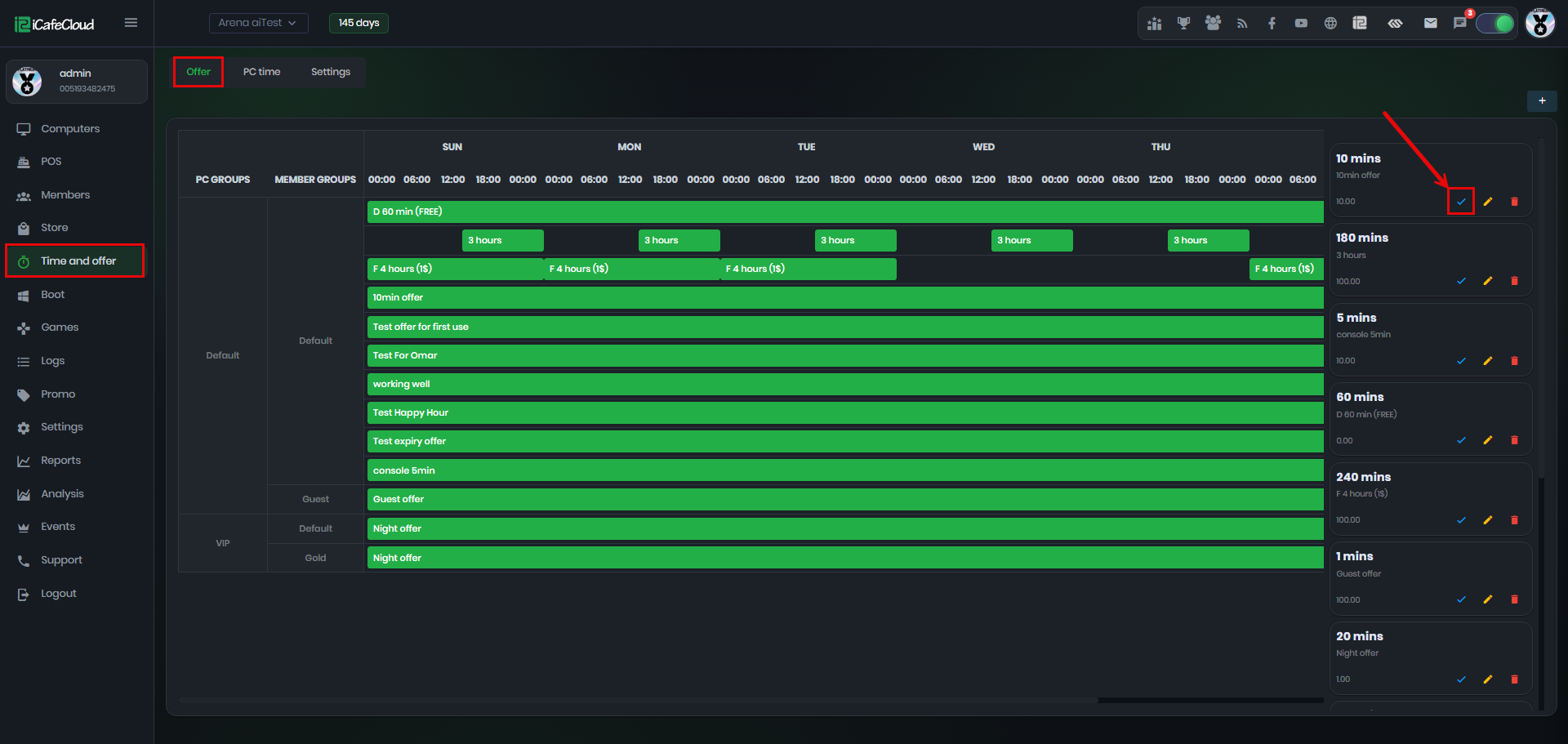The image size is (1568, 744).
Task: Open the mail envelope icon
Action: click(1431, 23)
